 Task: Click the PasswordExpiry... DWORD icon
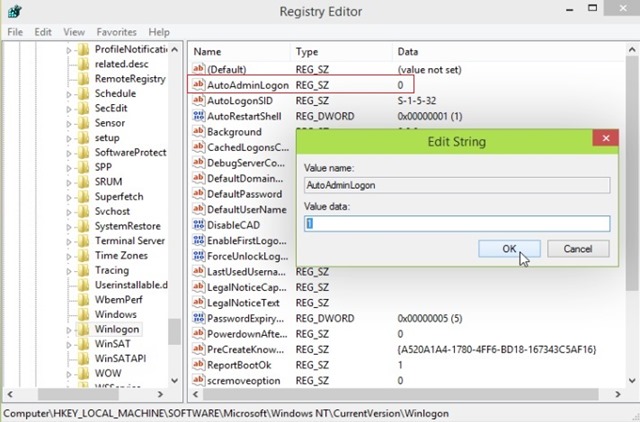tap(198, 318)
